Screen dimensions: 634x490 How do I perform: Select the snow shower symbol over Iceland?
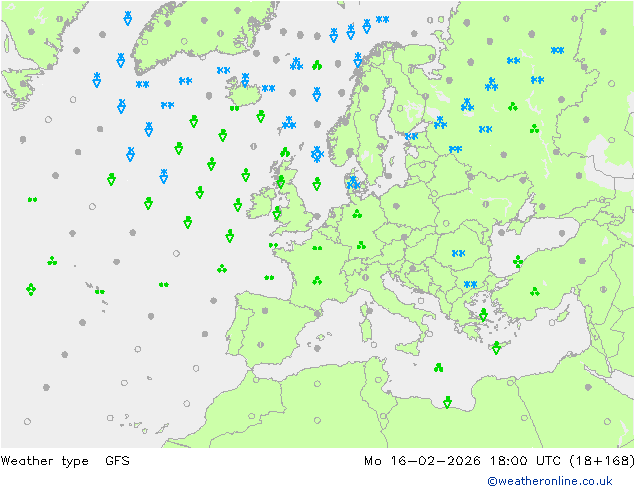point(245,80)
